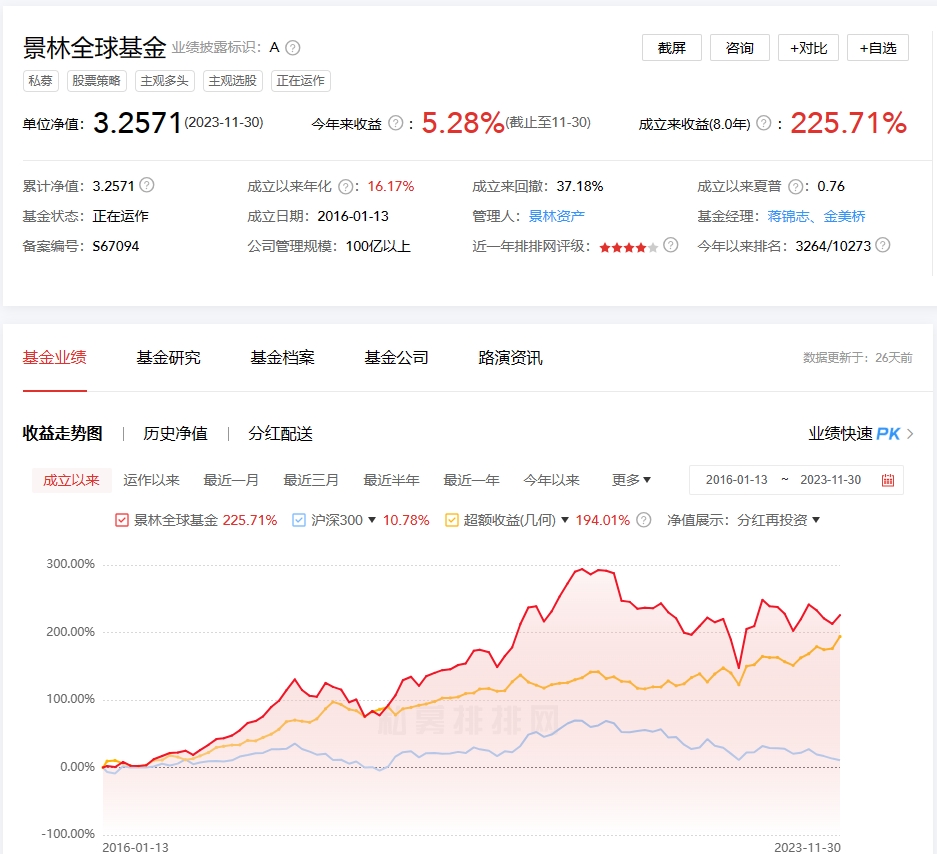Switch to the 基金研究 tab
Image resolution: width=937 pixels, height=854 pixels.
(169, 357)
